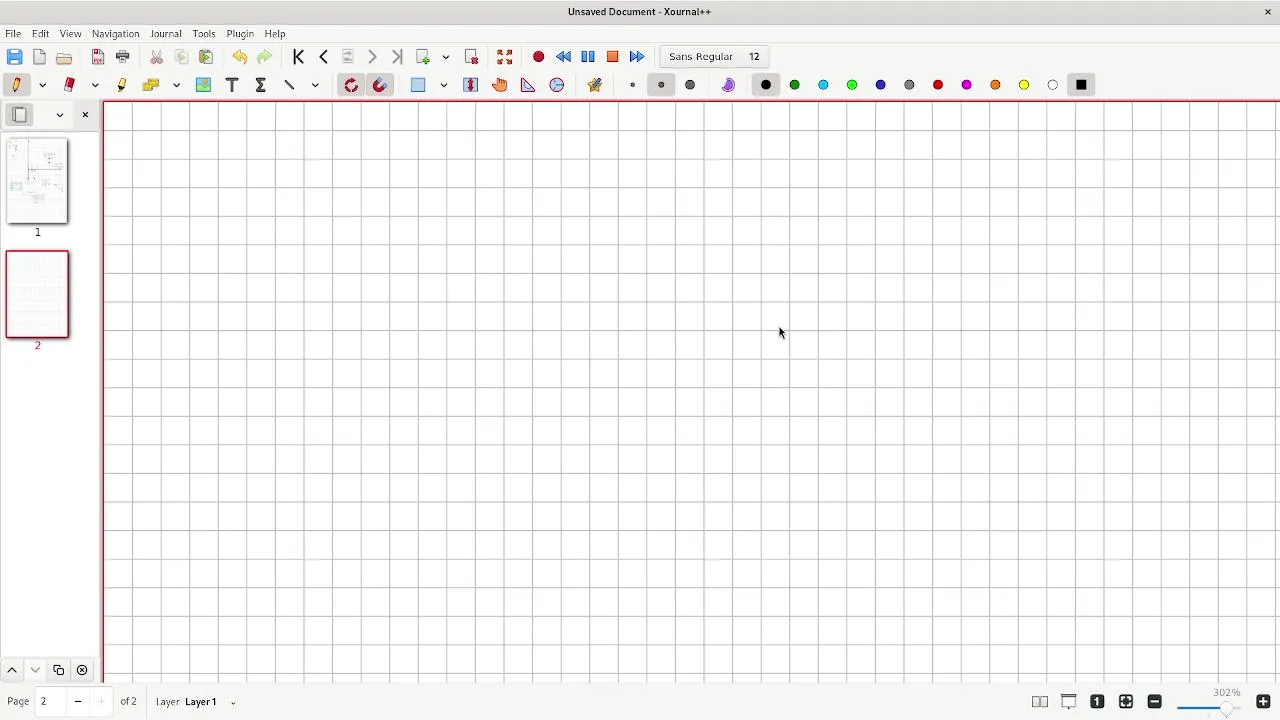Toggle fullscreen mode
The image size is (1280, 720).
505,57
